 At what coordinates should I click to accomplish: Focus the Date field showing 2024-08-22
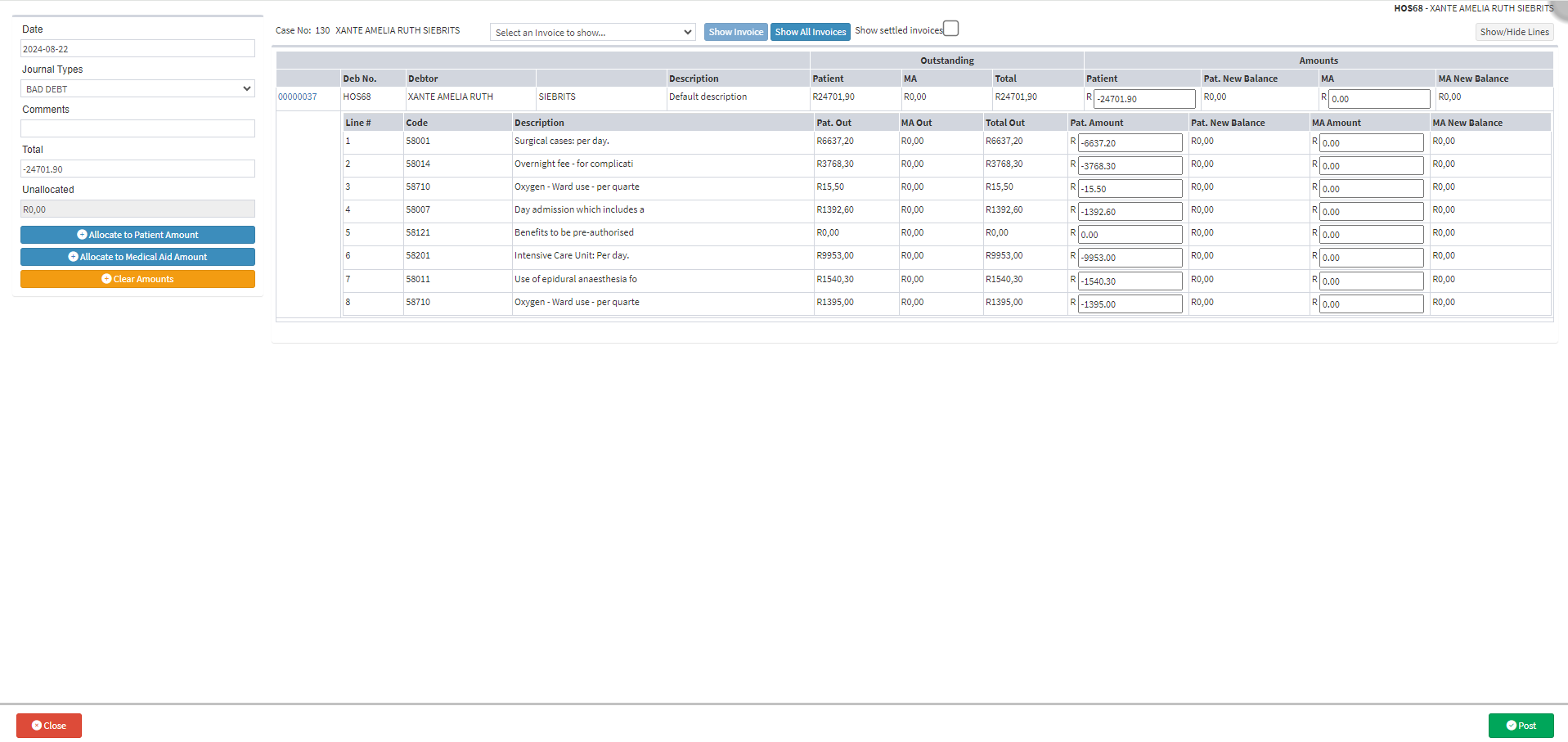point(137,49)
